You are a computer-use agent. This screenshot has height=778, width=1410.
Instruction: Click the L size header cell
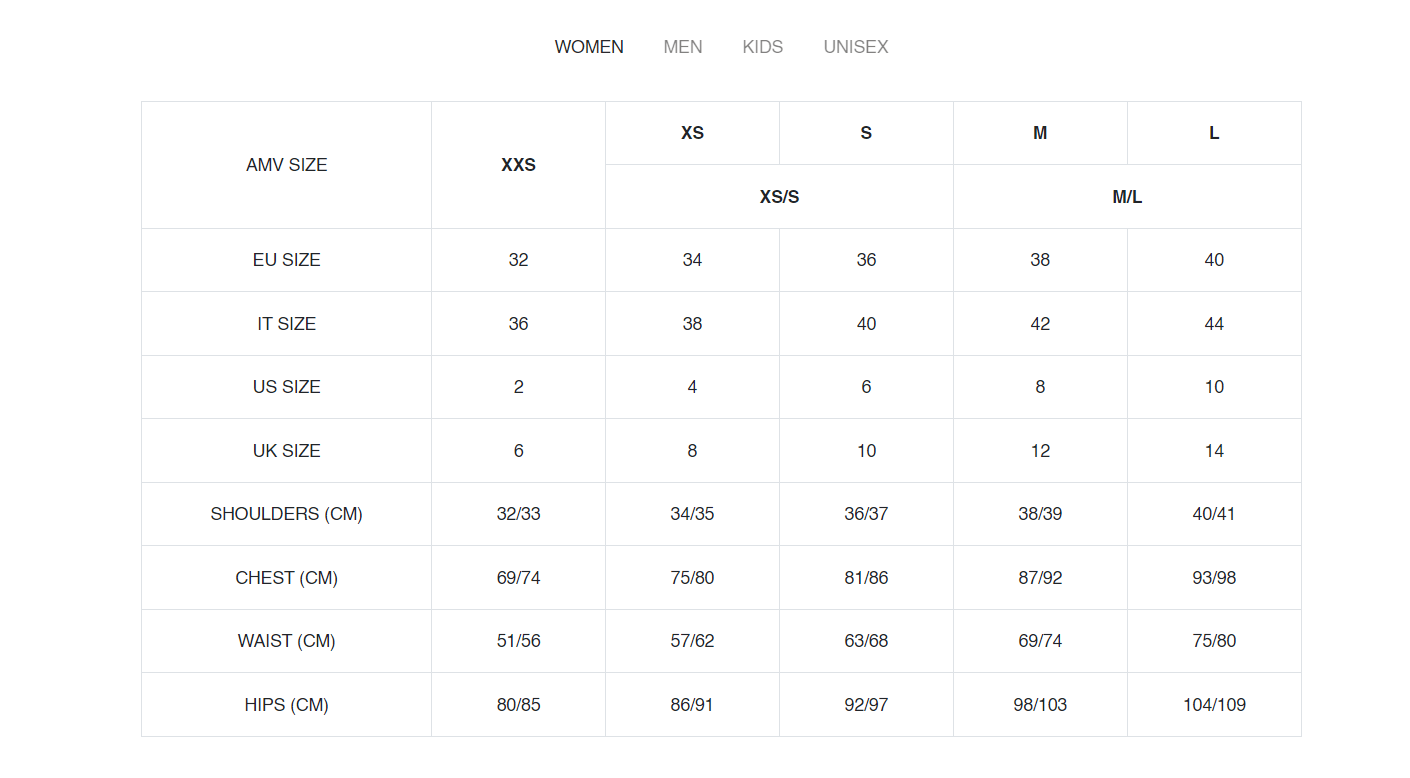(x=1214, y=133)
